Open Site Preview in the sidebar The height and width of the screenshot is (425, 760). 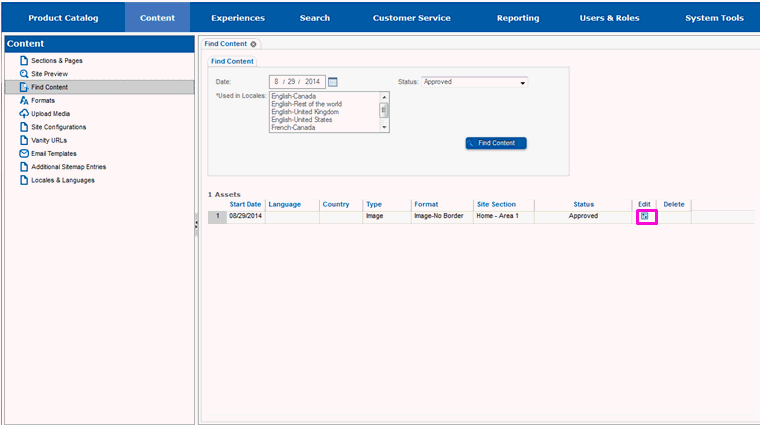[x=49, y=74]
